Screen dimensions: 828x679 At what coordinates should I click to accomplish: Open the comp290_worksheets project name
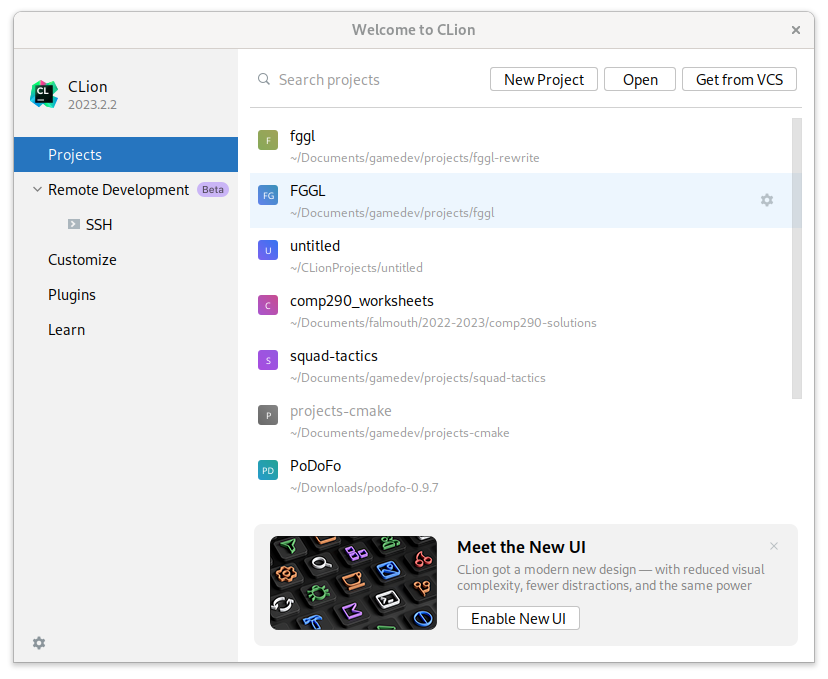pos(362,301)
